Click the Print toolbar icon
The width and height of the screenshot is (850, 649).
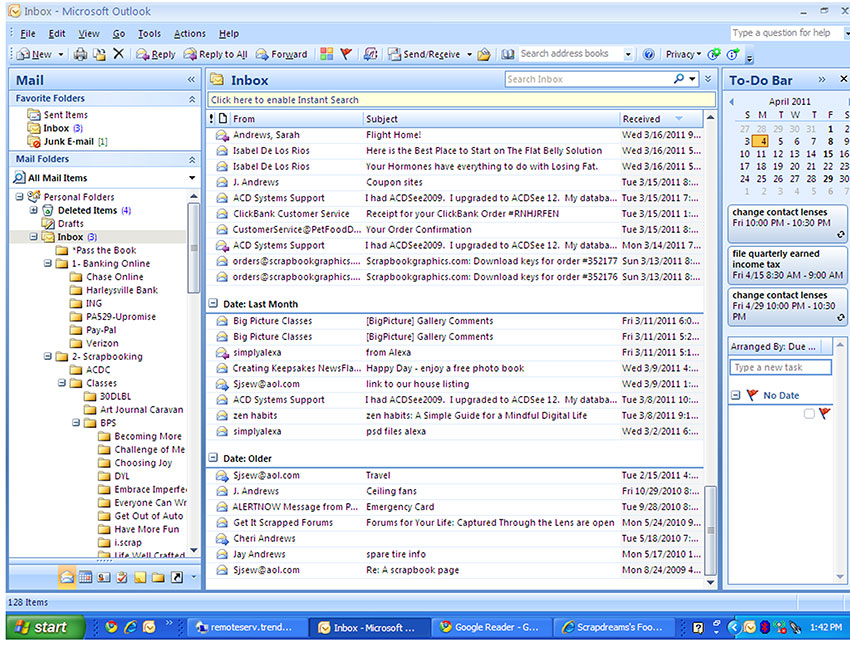80,54
